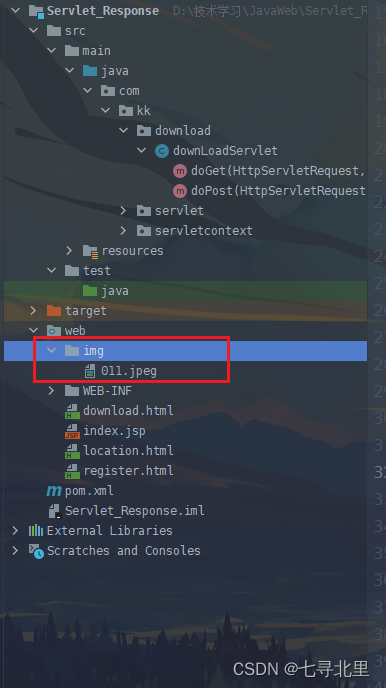Viewport: 386px width, 688px height.
Task: Expand Scratches and Consoles chevron
Action: point(16,550)
